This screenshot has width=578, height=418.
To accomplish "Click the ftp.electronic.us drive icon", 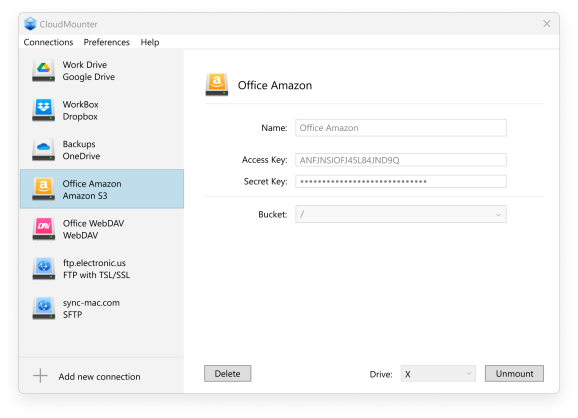I will tap(43, 268).
